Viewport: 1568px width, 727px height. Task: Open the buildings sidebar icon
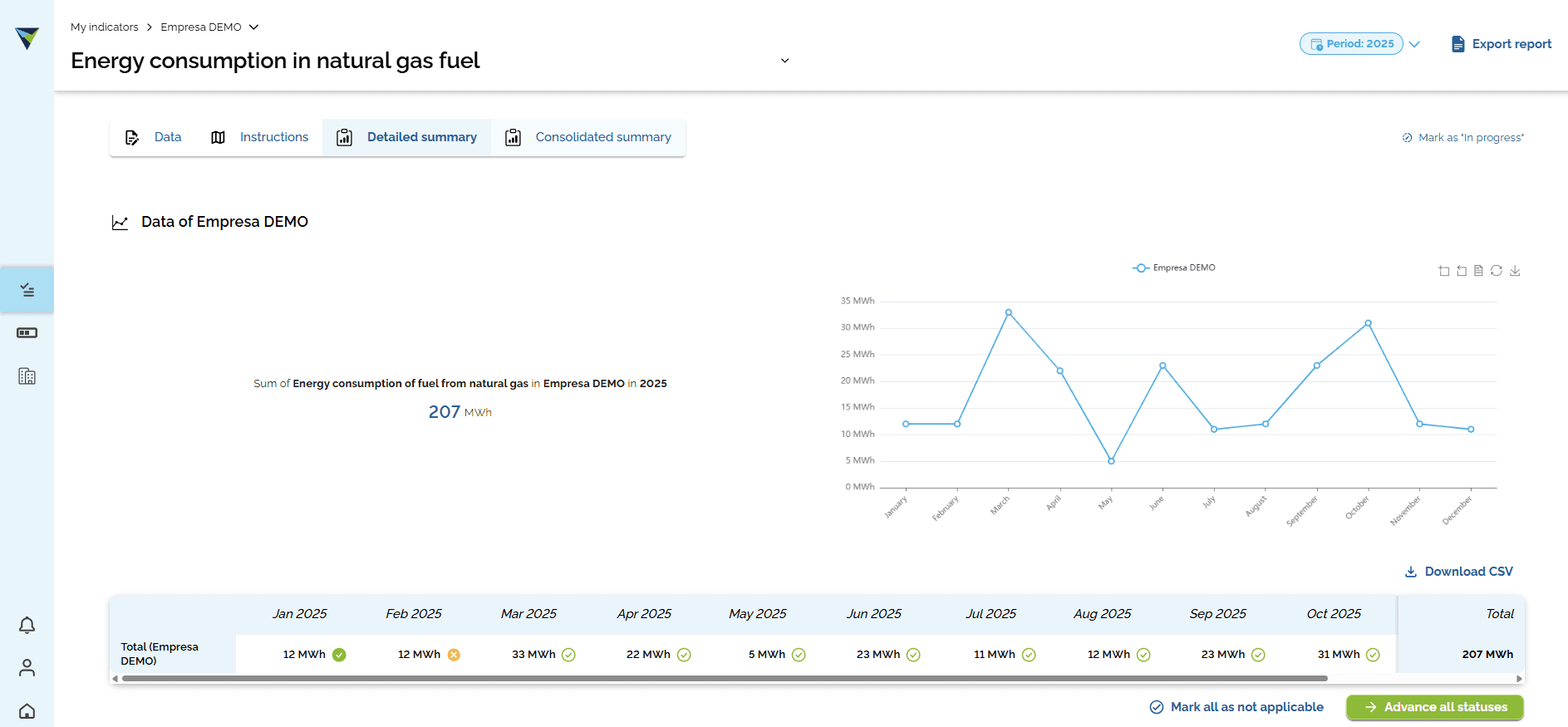pyautogui.click(x=27, y=376)
